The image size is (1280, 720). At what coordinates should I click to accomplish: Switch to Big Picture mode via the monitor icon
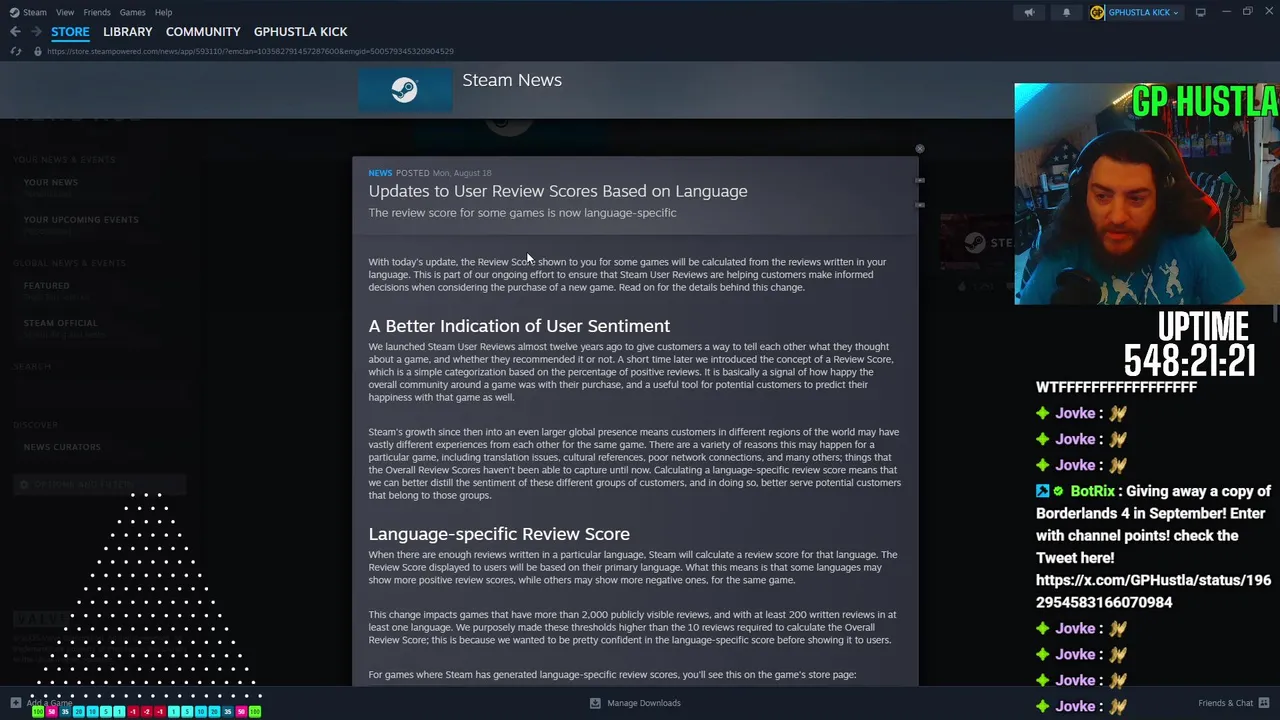pyautogui.click(x=1201, y=12)
